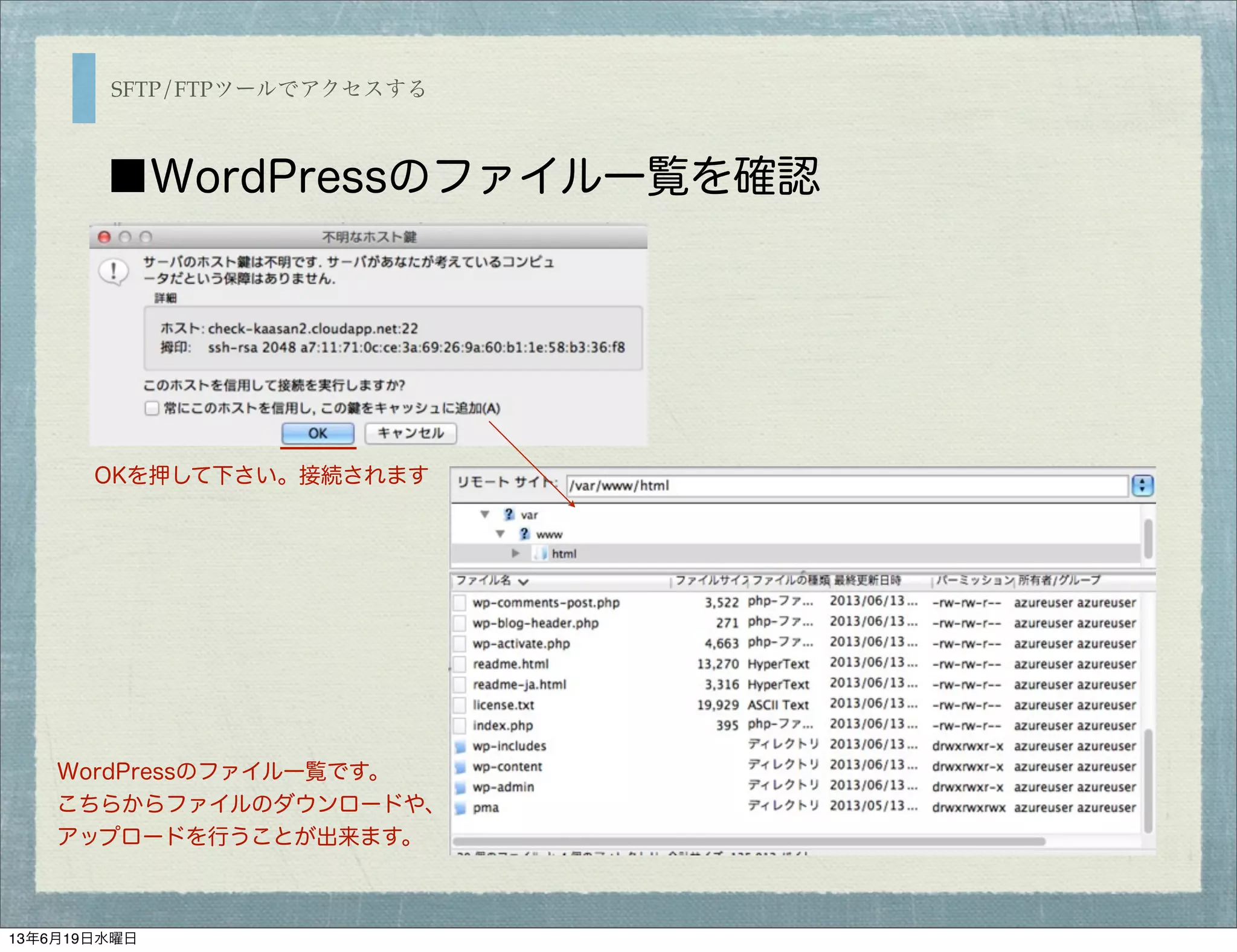The image size is (1237, 952).
Task: Select the var tree item
Action: click(x=529, y=515)
